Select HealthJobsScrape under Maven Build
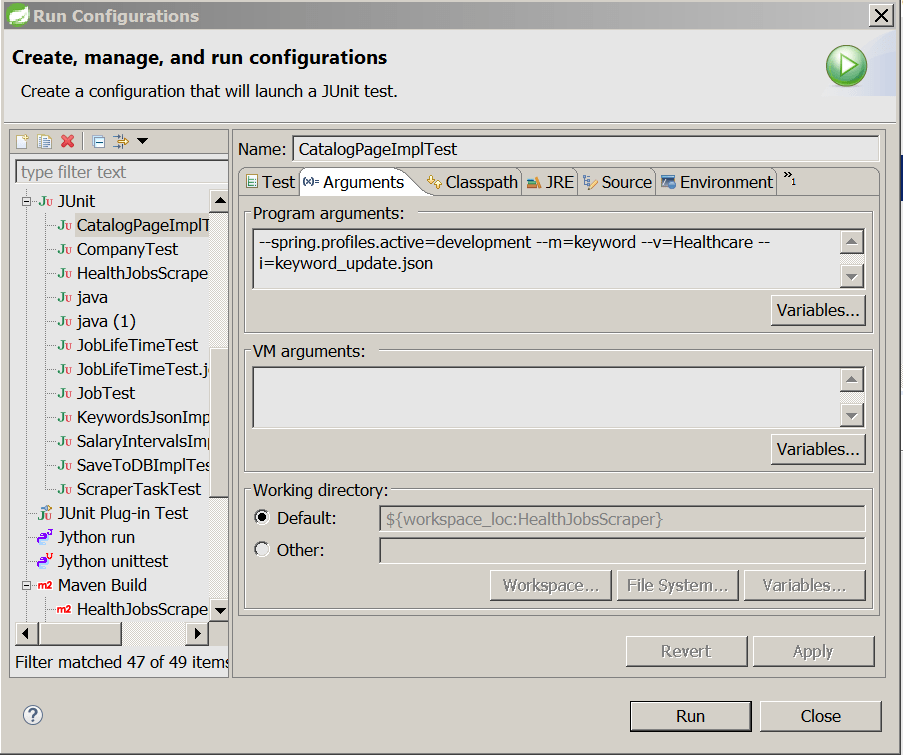The height and width of the screenshot is (755, 903). (142, 609)
